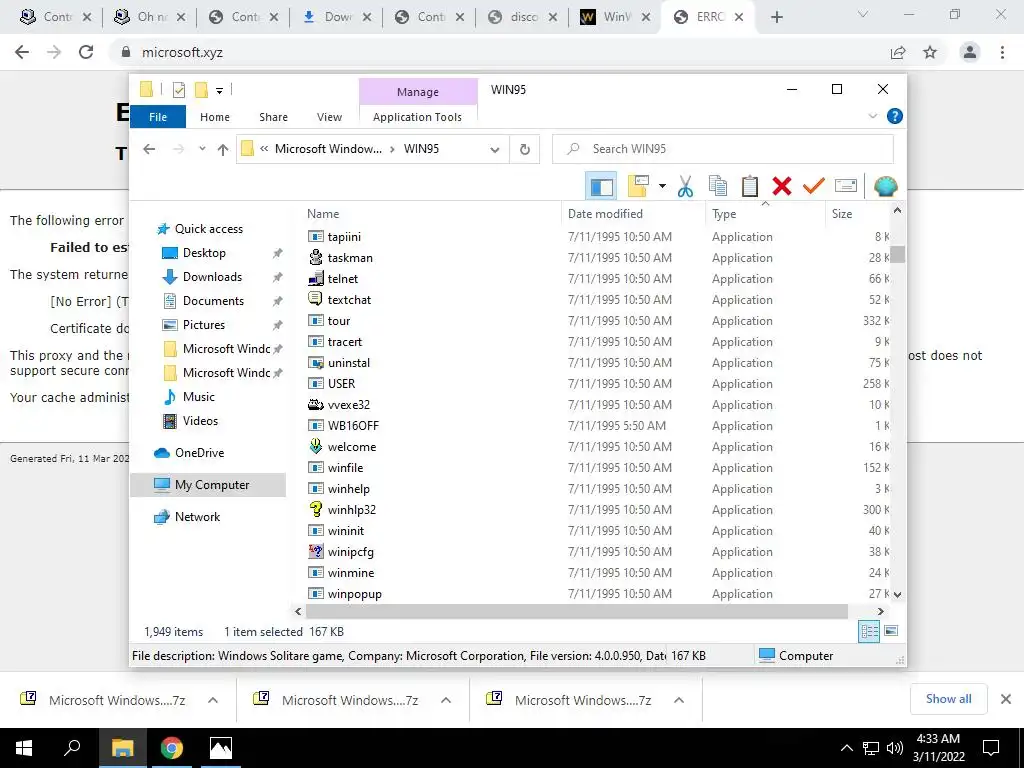Image resolution: width=1024 pixels, height=768 pixels.
Task: Click the vertical scrollbar down arrow
Action: (x=897, y=594)
